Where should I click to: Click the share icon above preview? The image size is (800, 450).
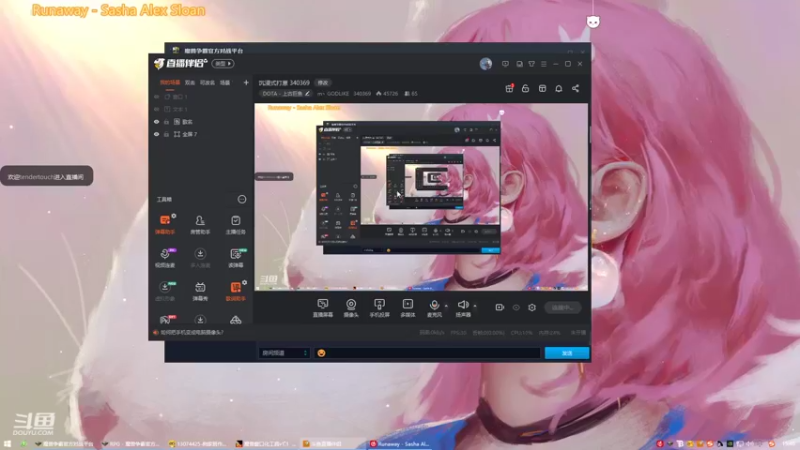click(x=576, y=88)
